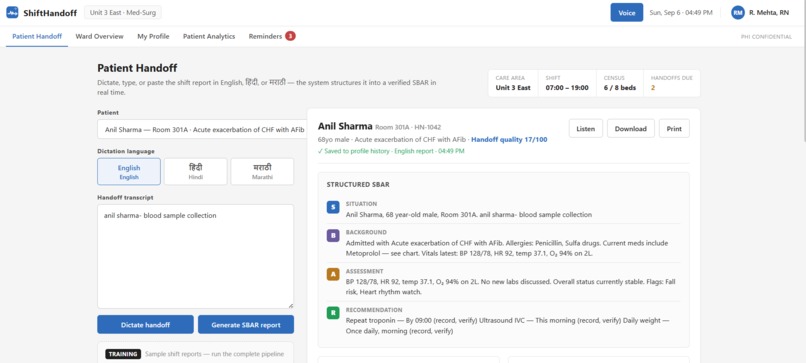
Task: Select Marathi dictation language
Action: tap(262, 172)
